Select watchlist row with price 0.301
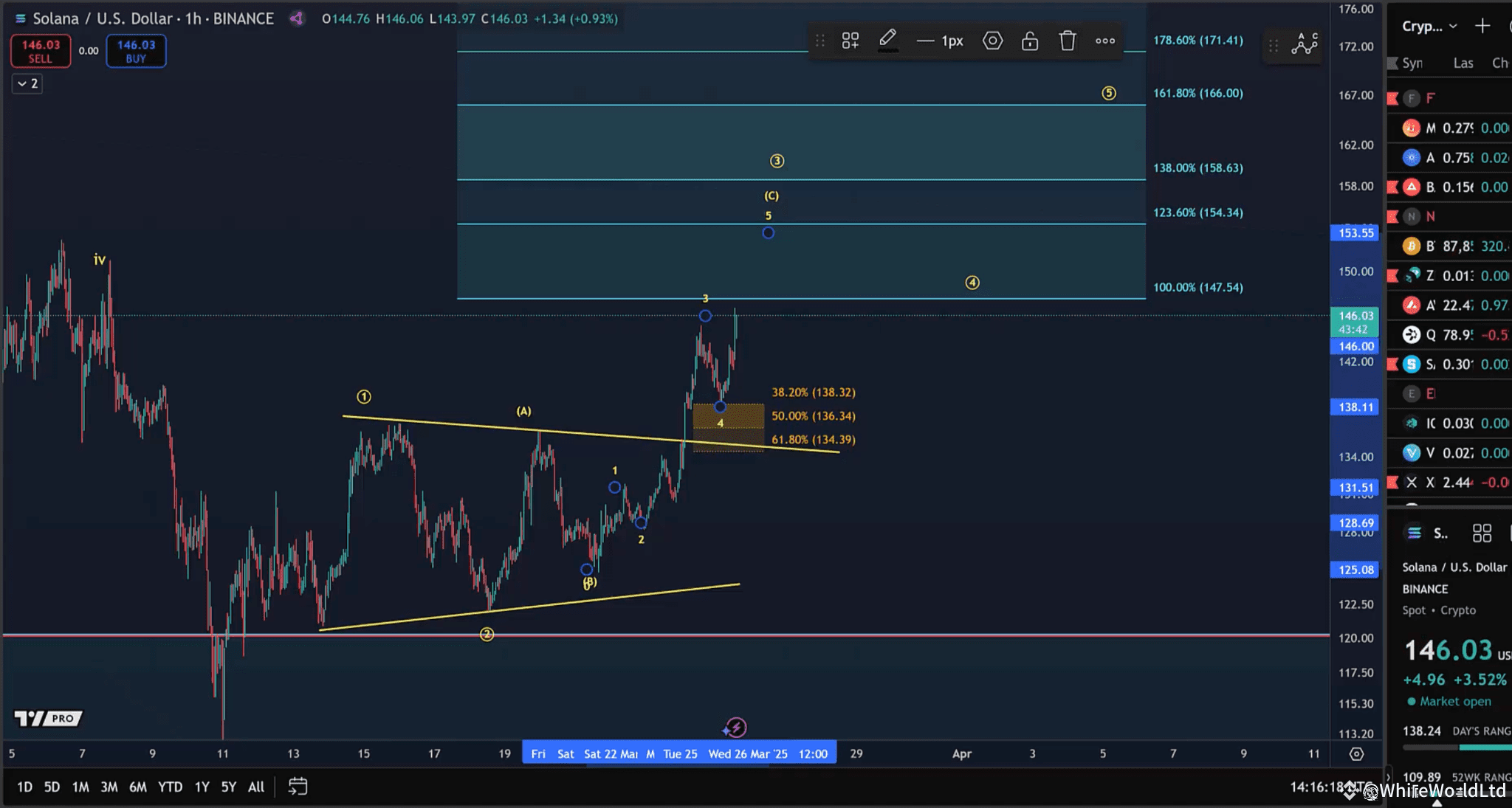 [x=1449, y=364]
